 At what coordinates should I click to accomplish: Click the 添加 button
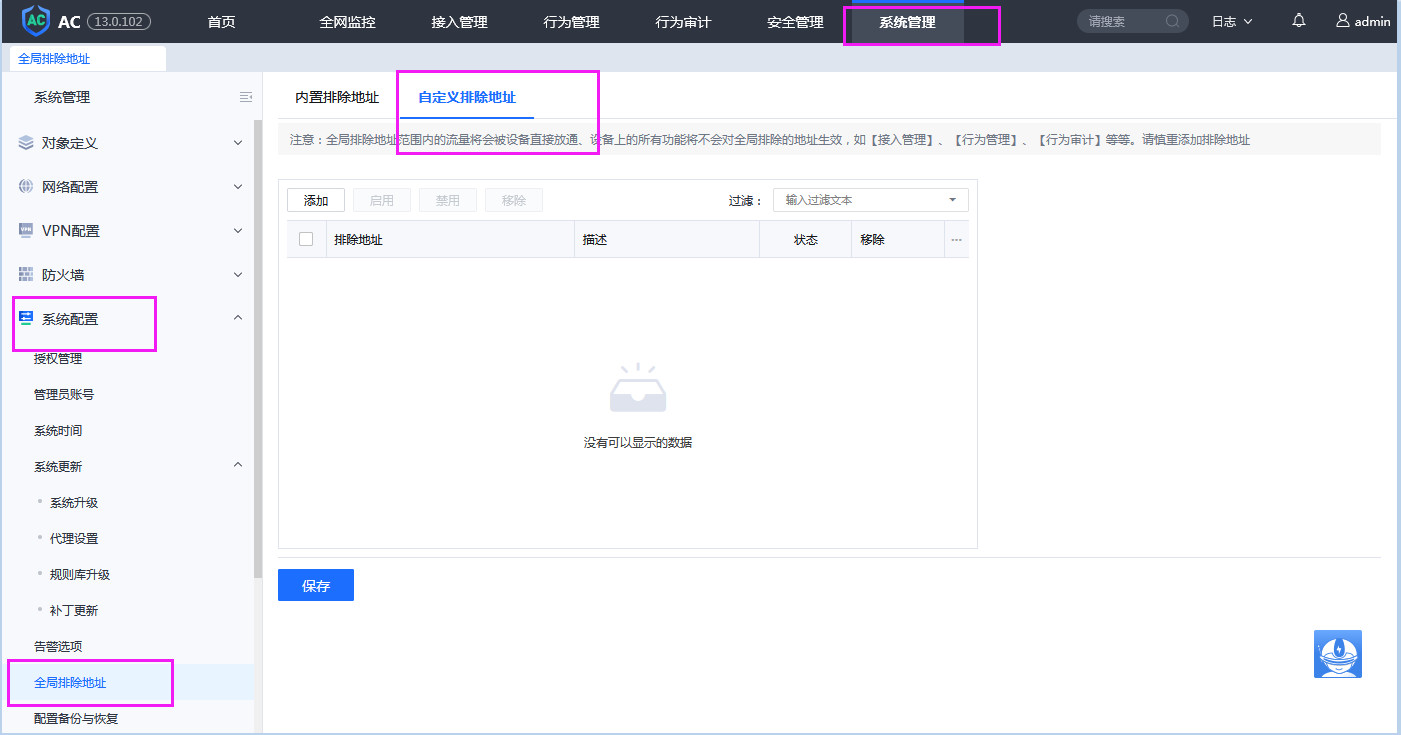coord(316,200)
